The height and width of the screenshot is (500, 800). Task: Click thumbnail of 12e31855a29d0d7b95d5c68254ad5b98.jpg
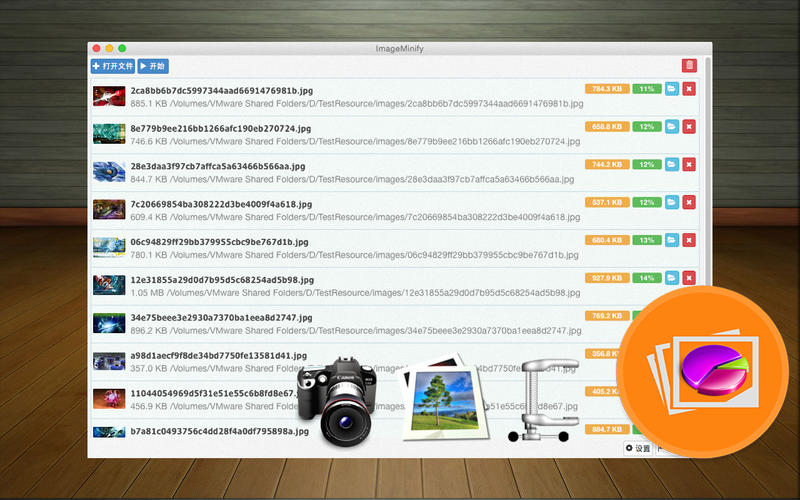(x=109, y=285)
